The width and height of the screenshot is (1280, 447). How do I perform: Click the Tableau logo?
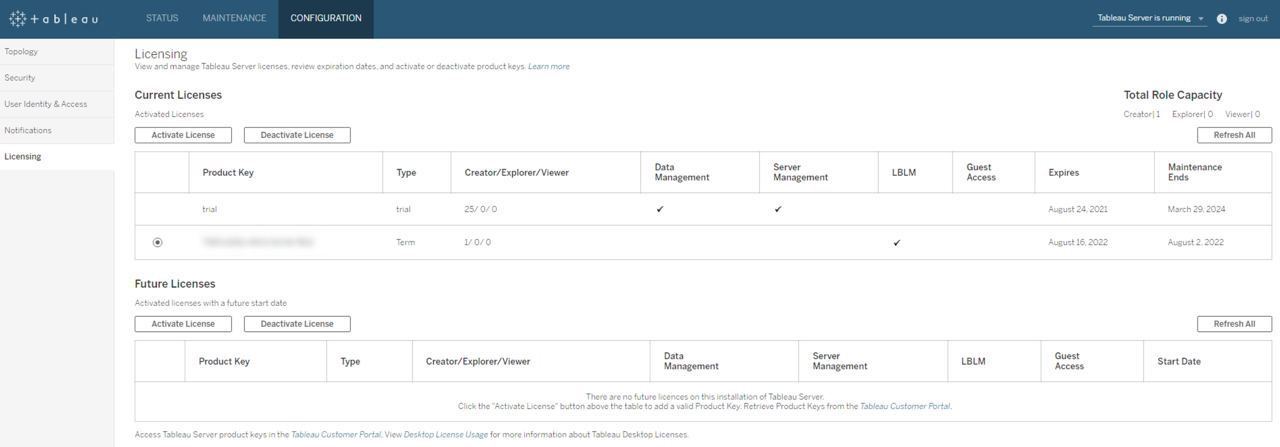pos(53,19)
